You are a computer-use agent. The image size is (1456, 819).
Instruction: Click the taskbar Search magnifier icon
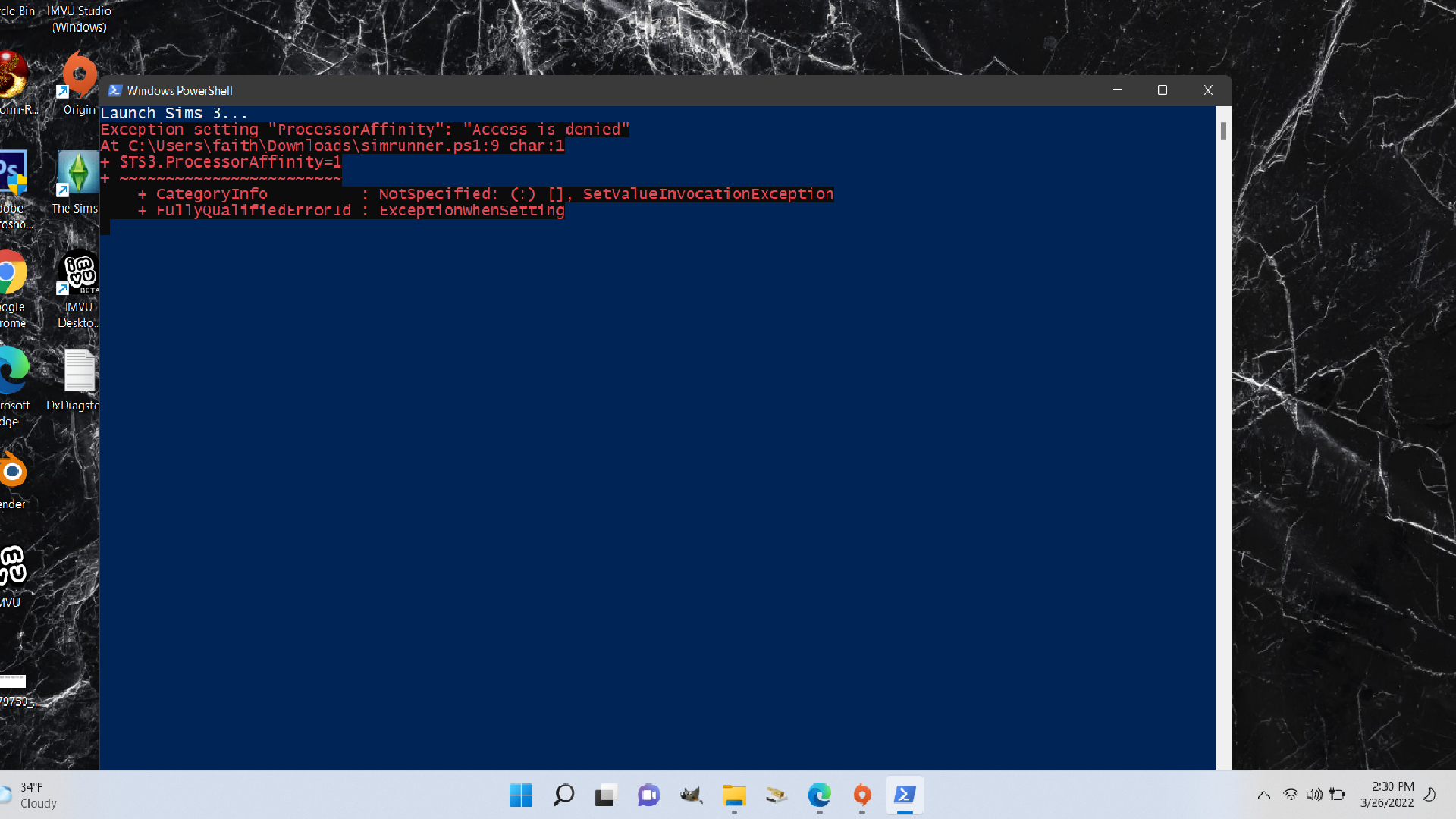tap(563, 795)
